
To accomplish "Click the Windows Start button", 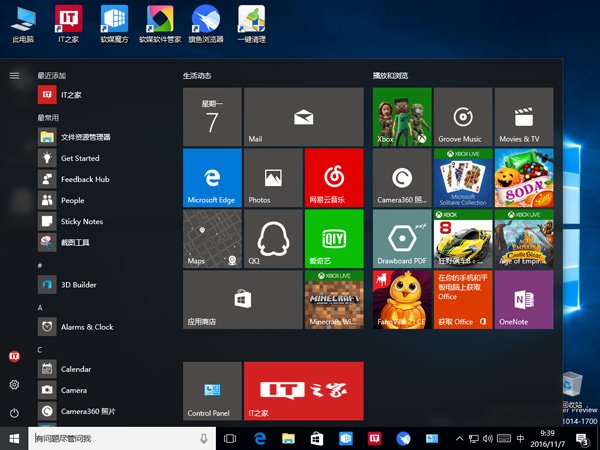I will [x=14, y=439].
